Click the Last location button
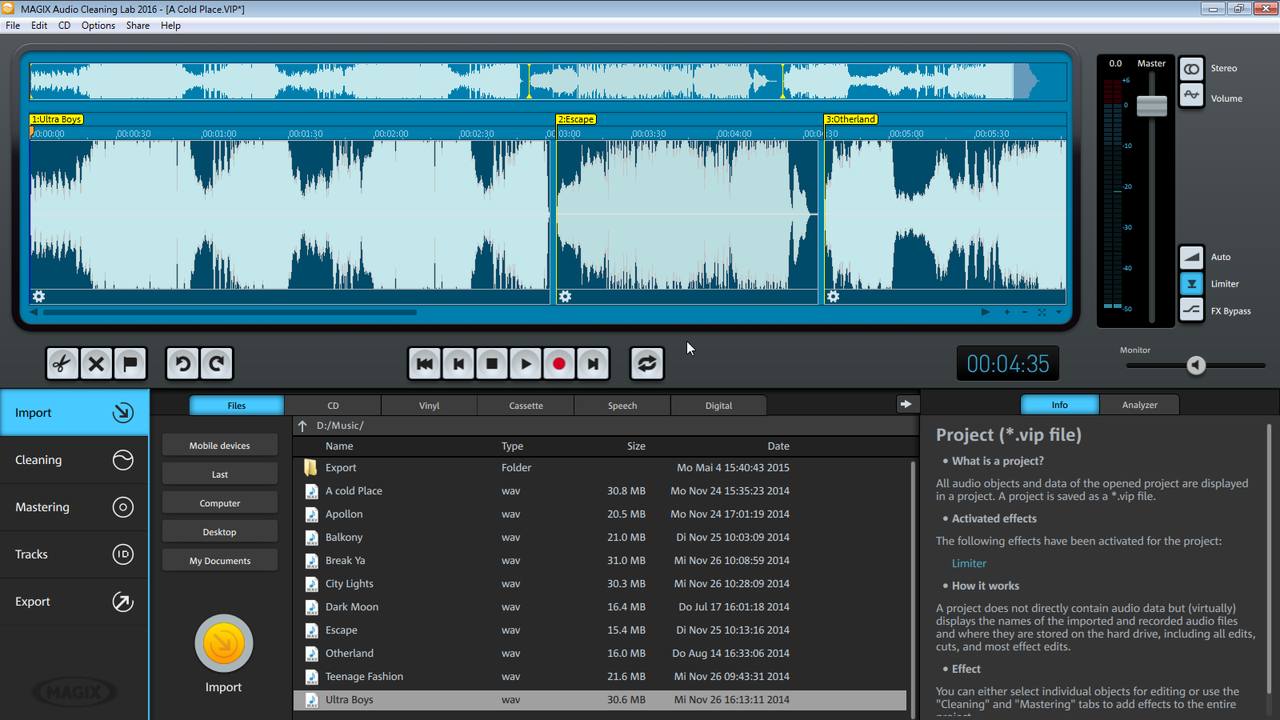 pos(220,474)
